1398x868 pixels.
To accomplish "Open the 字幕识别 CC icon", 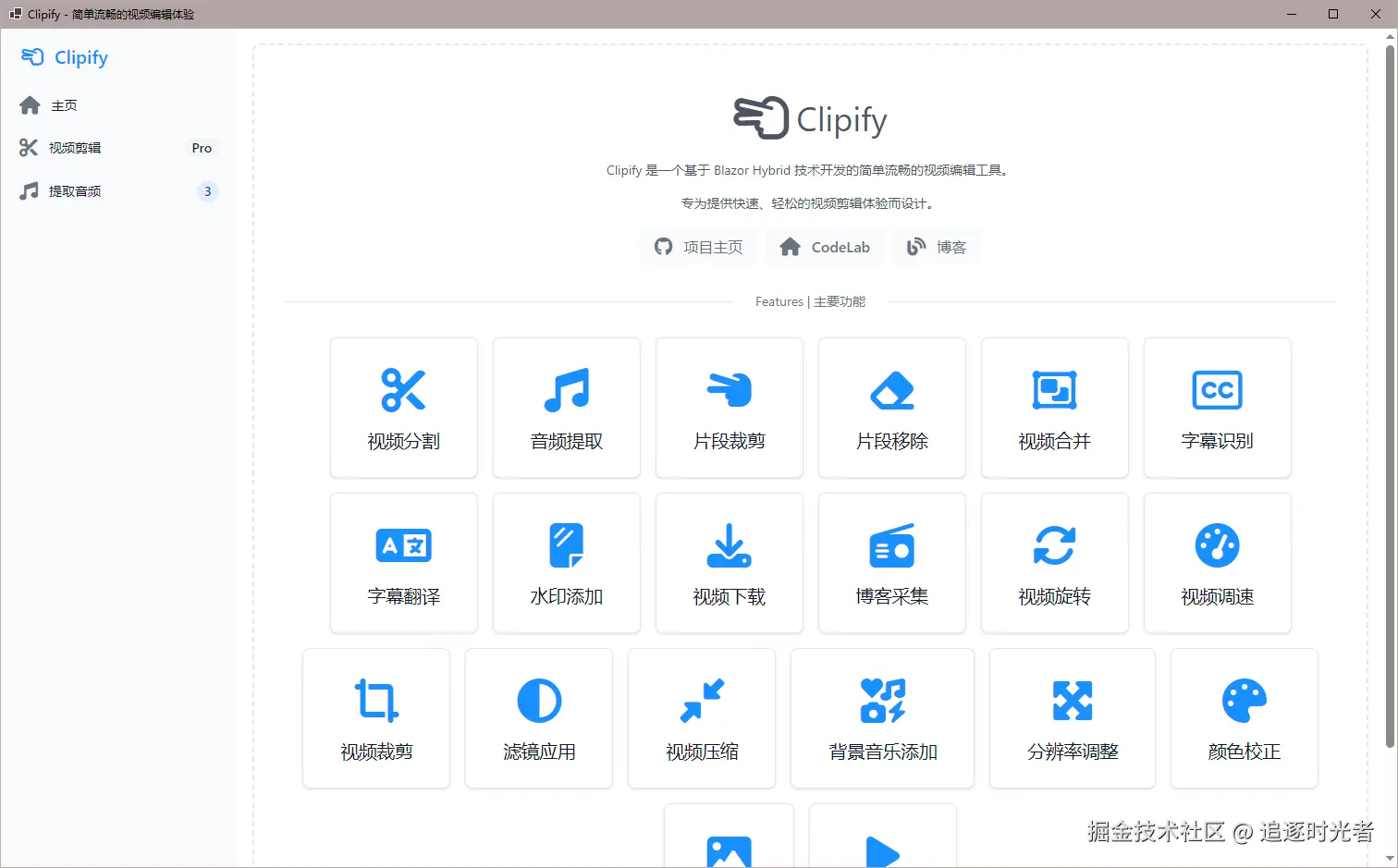I will (x=1218, y=390).
